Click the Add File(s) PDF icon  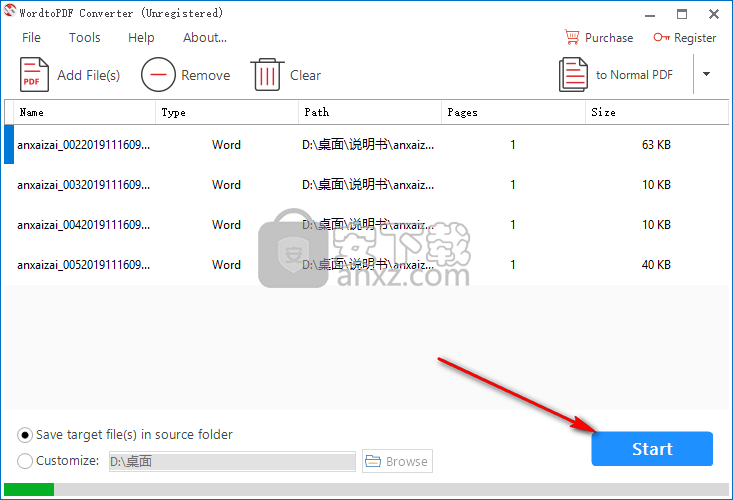(34, 74)
